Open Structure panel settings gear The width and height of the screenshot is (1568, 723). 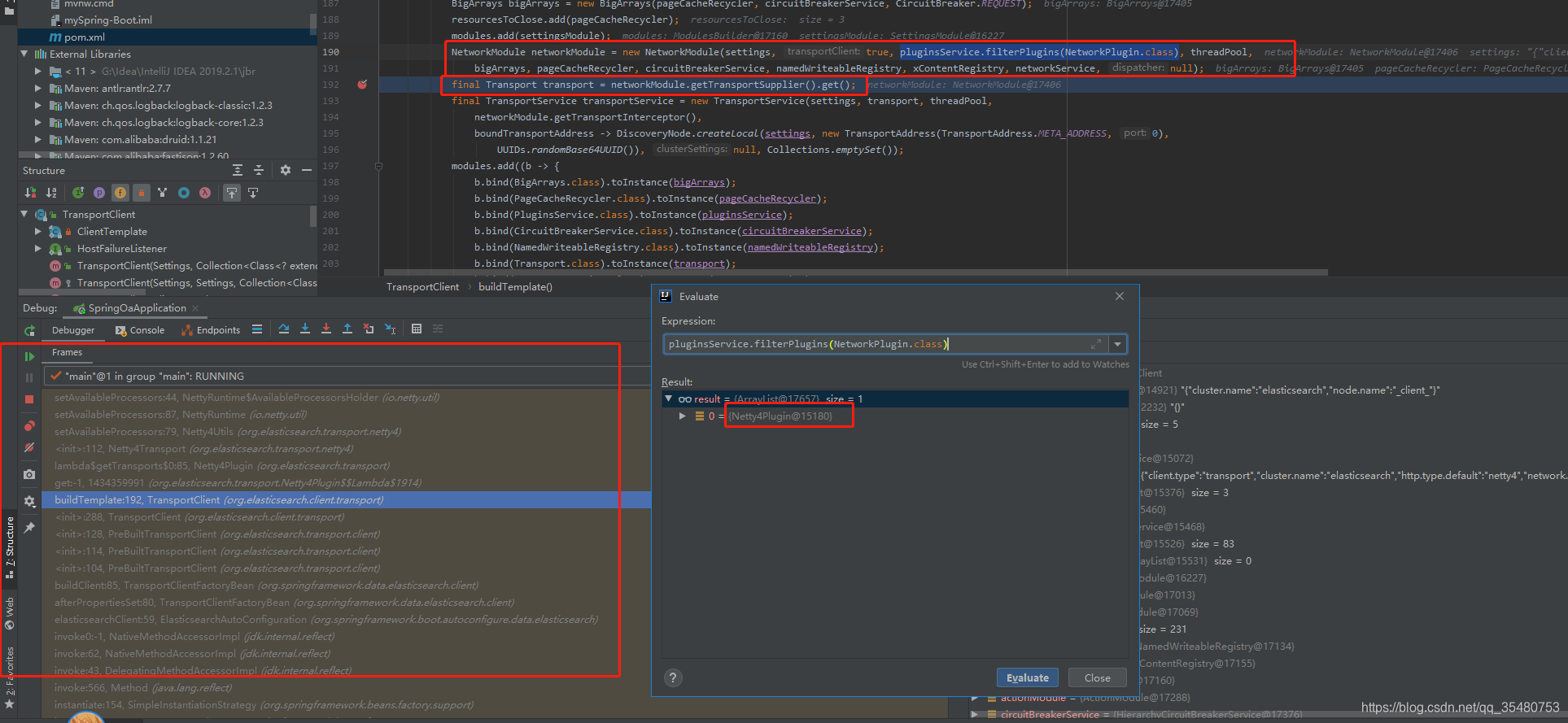[286, 170]
